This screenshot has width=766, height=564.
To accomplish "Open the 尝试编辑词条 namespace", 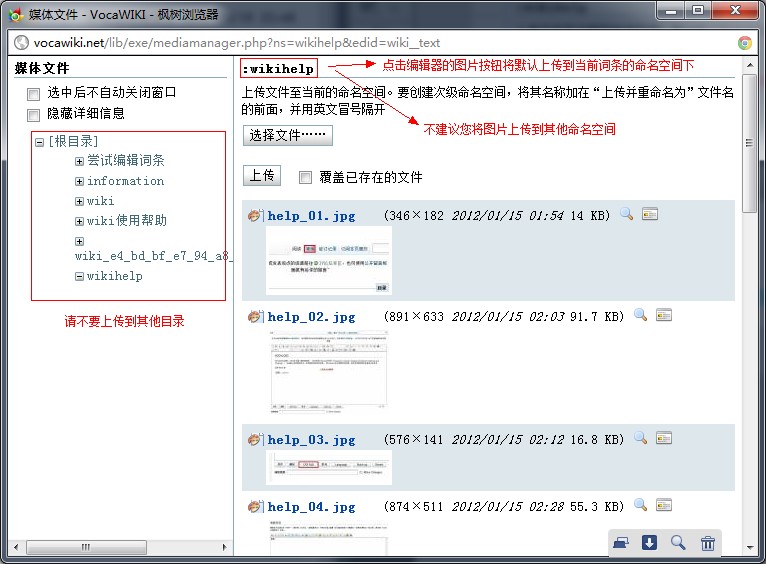I will tap(126, 160).
